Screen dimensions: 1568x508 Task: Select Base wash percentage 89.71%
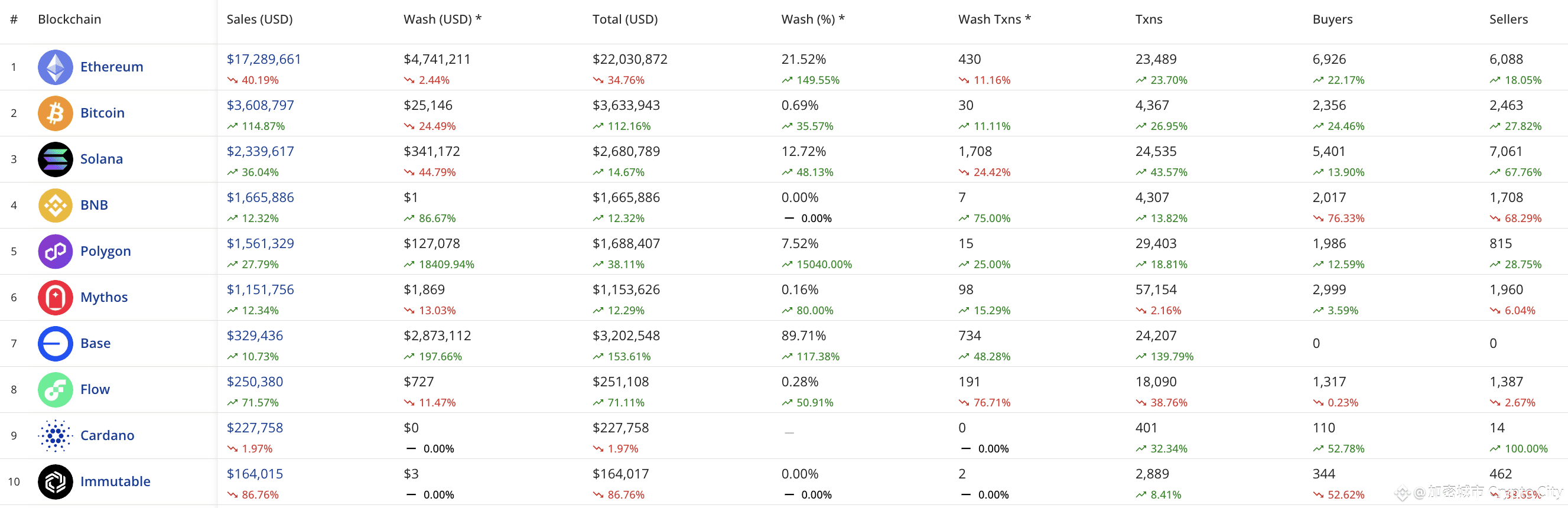pos(803,336)
